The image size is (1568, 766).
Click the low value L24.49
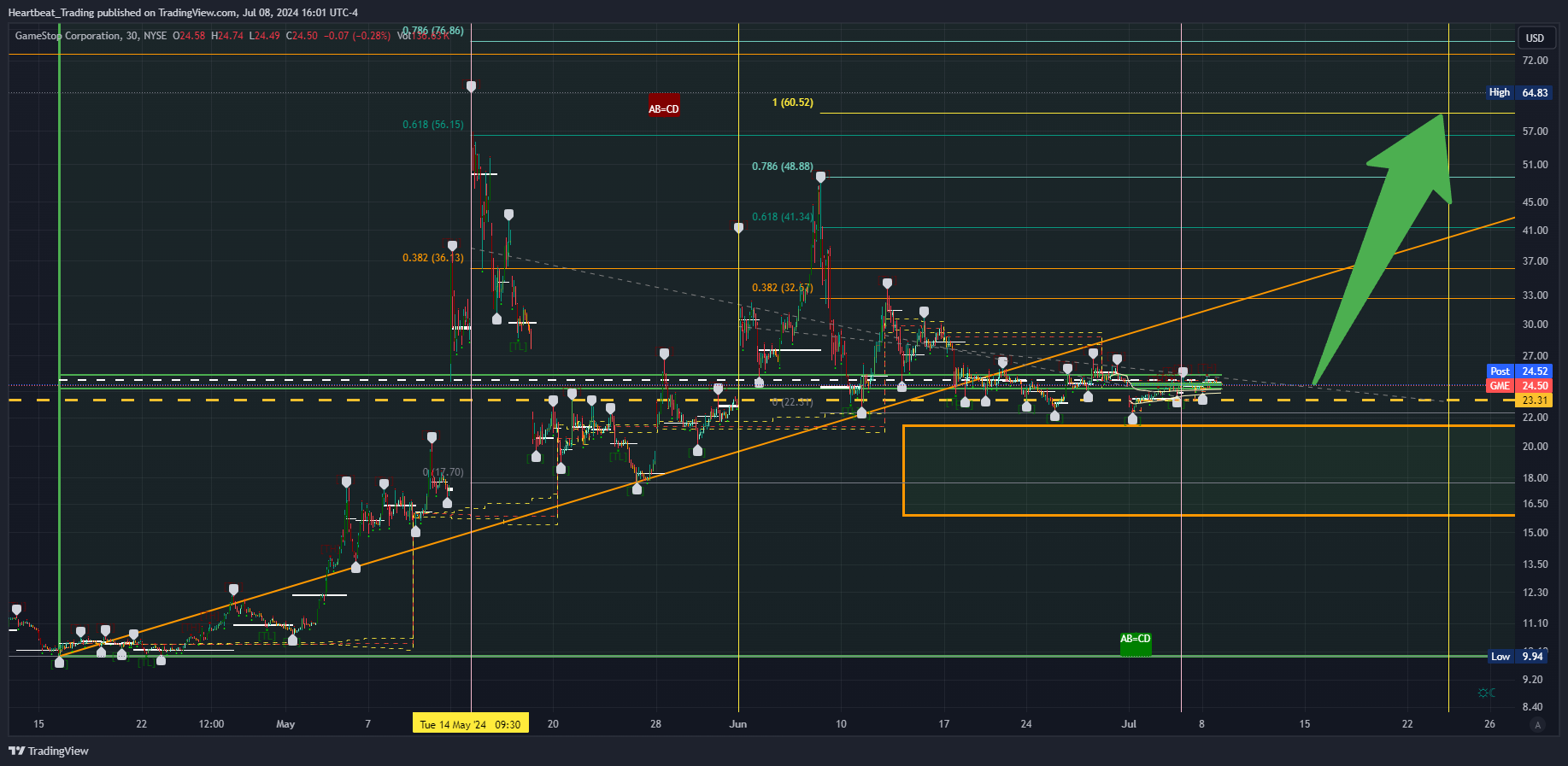coord(265,36)
